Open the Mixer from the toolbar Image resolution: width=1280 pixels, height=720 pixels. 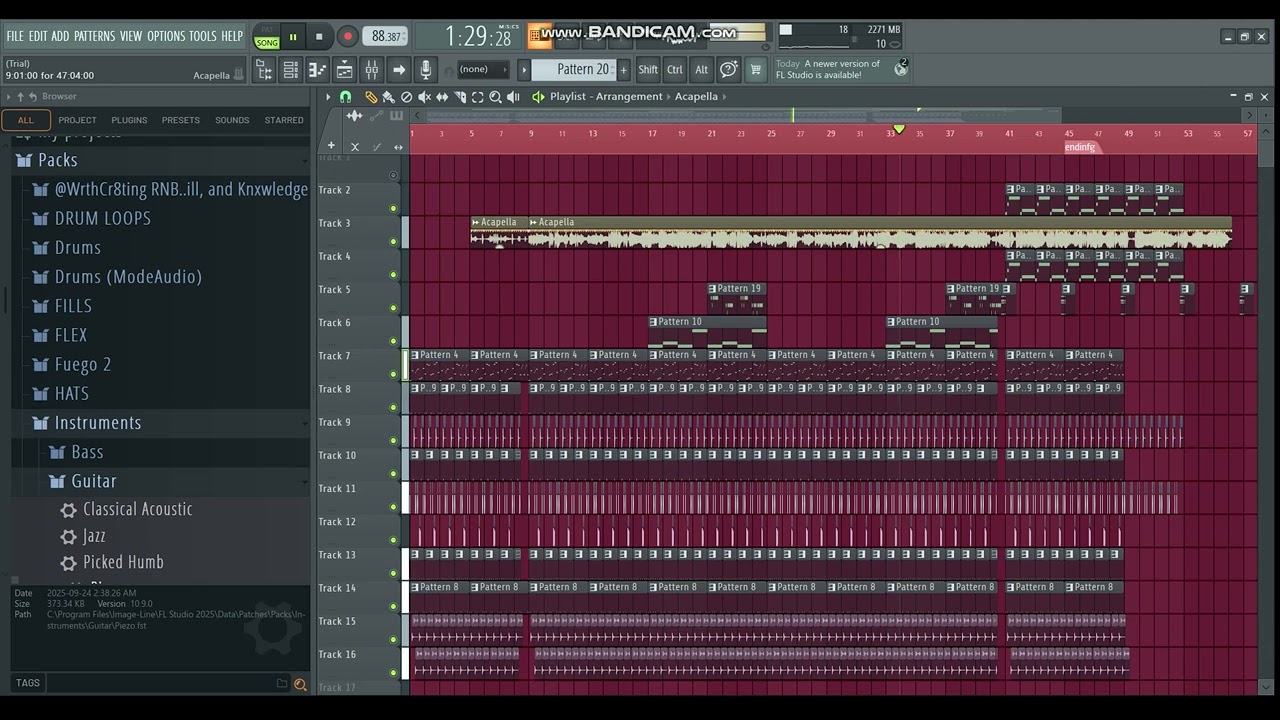tap(372, 70)
